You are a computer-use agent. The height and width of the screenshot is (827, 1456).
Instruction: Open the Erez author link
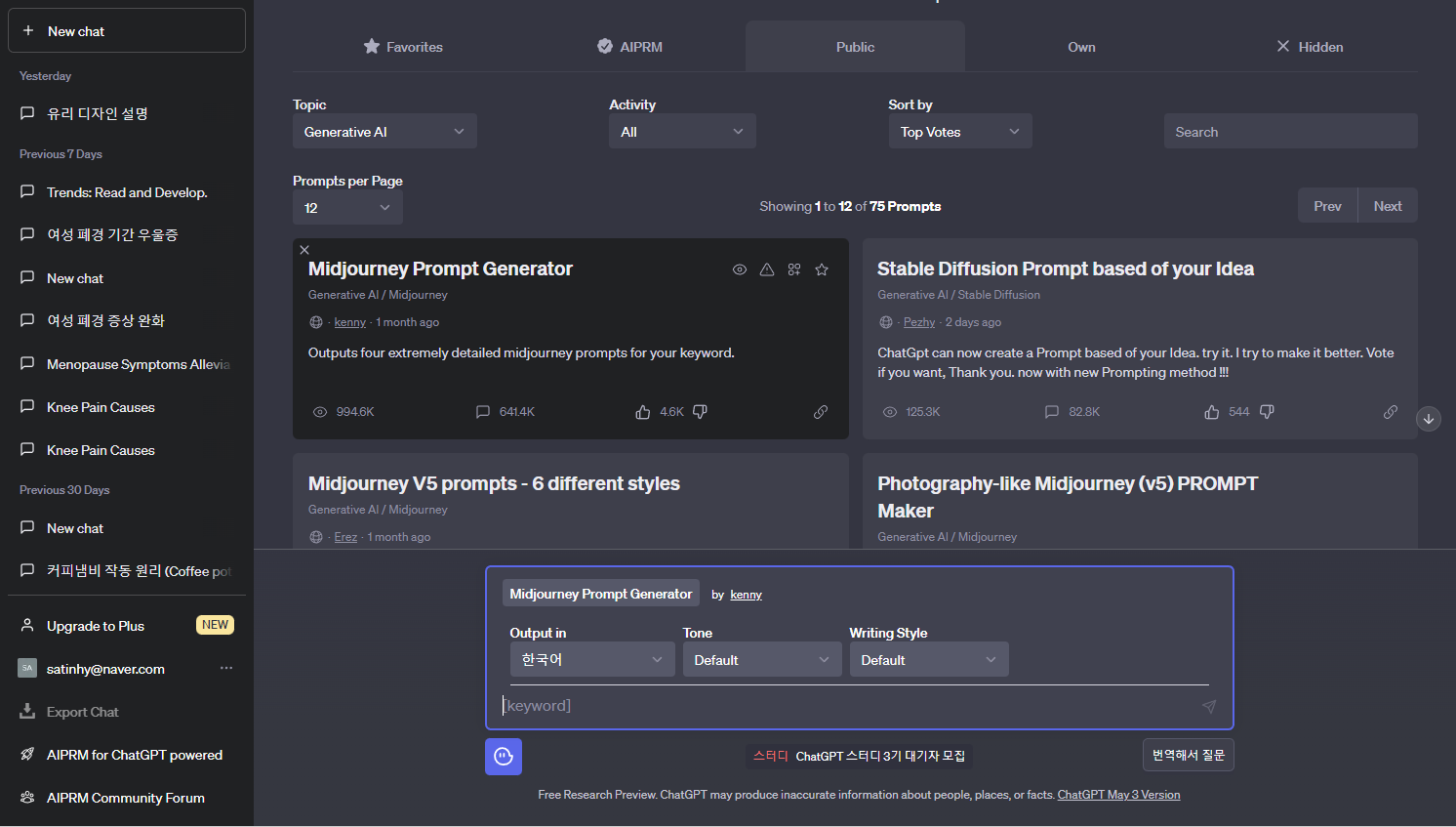point(345,537)
